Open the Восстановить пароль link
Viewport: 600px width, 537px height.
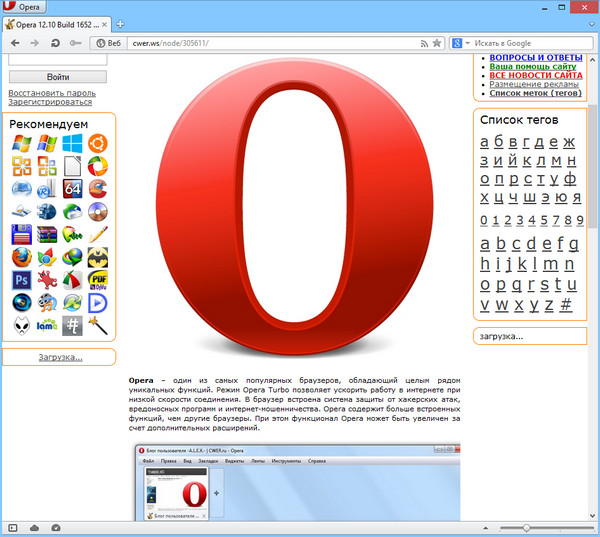tap(52, 93)
